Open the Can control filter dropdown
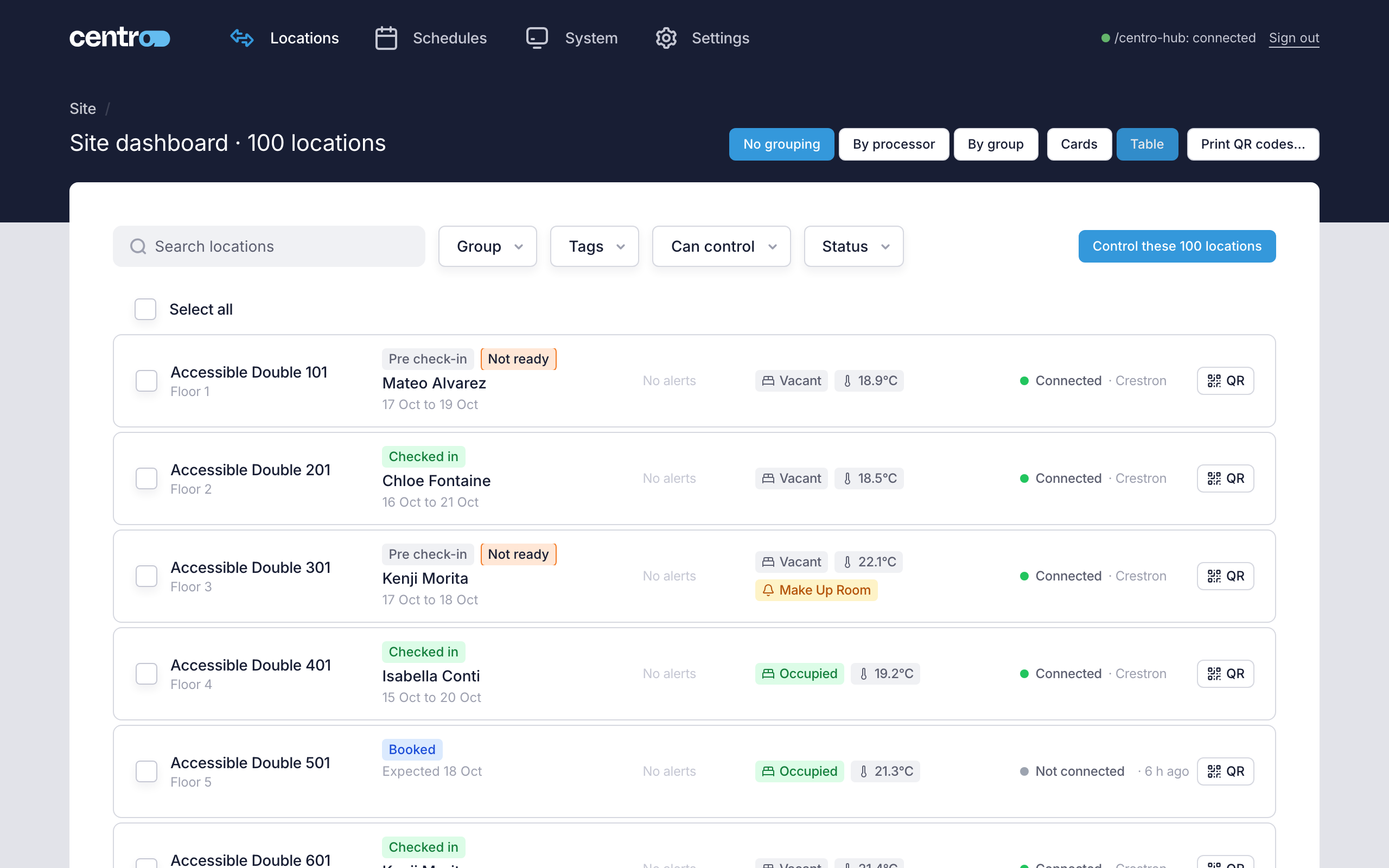The height and width of the screenshot is (868, 1389). pyautogui.click(x=721, y=246)
